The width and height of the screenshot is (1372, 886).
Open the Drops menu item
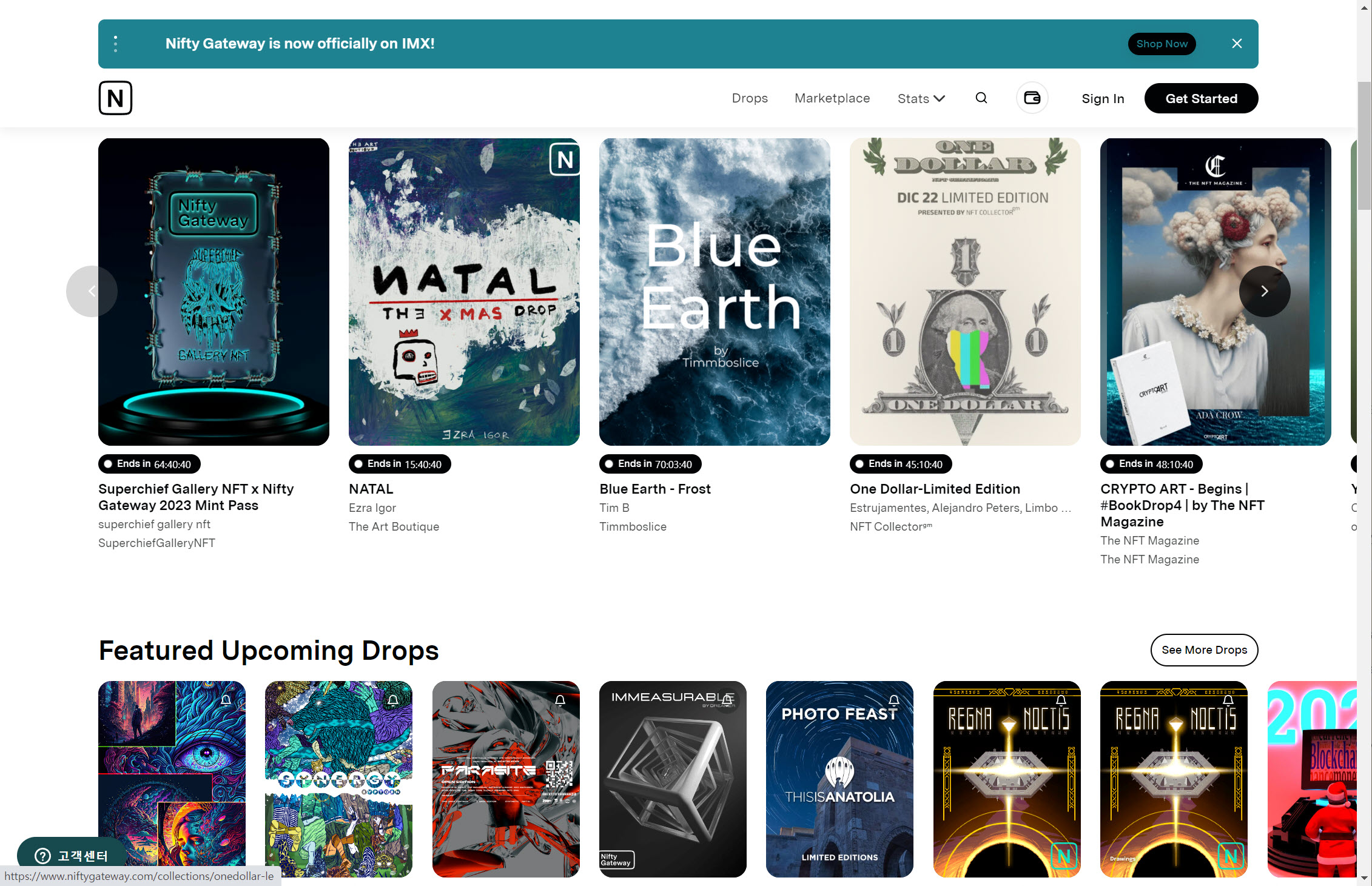click(x=750, y=98)
